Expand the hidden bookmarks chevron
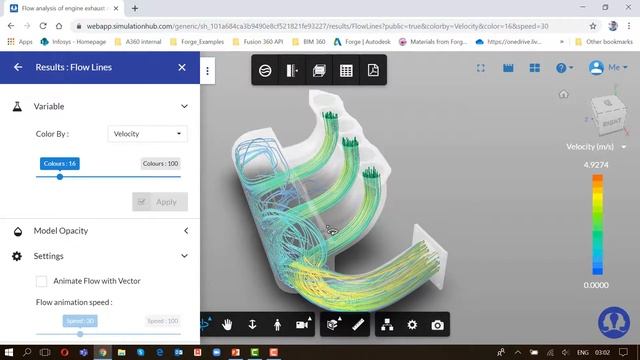This screenshot has height=360, width=640. pyautogui.click(x=562, y=42)
